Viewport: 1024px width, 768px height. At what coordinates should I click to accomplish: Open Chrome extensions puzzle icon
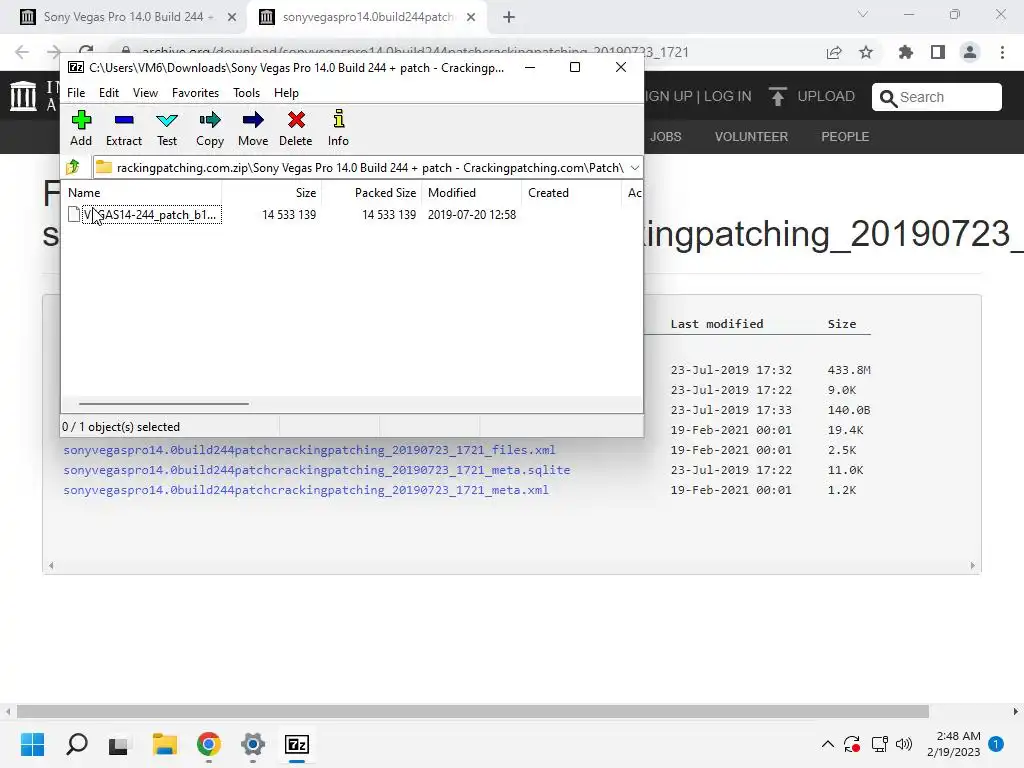pyautogui.click(x=905, y=52)
